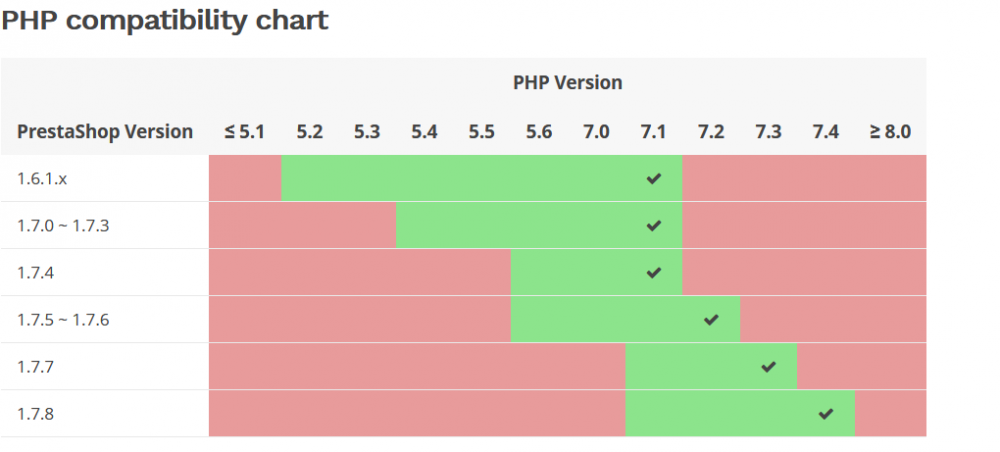
Task: Select the '7.4' column header
Action: click(825, 132)
